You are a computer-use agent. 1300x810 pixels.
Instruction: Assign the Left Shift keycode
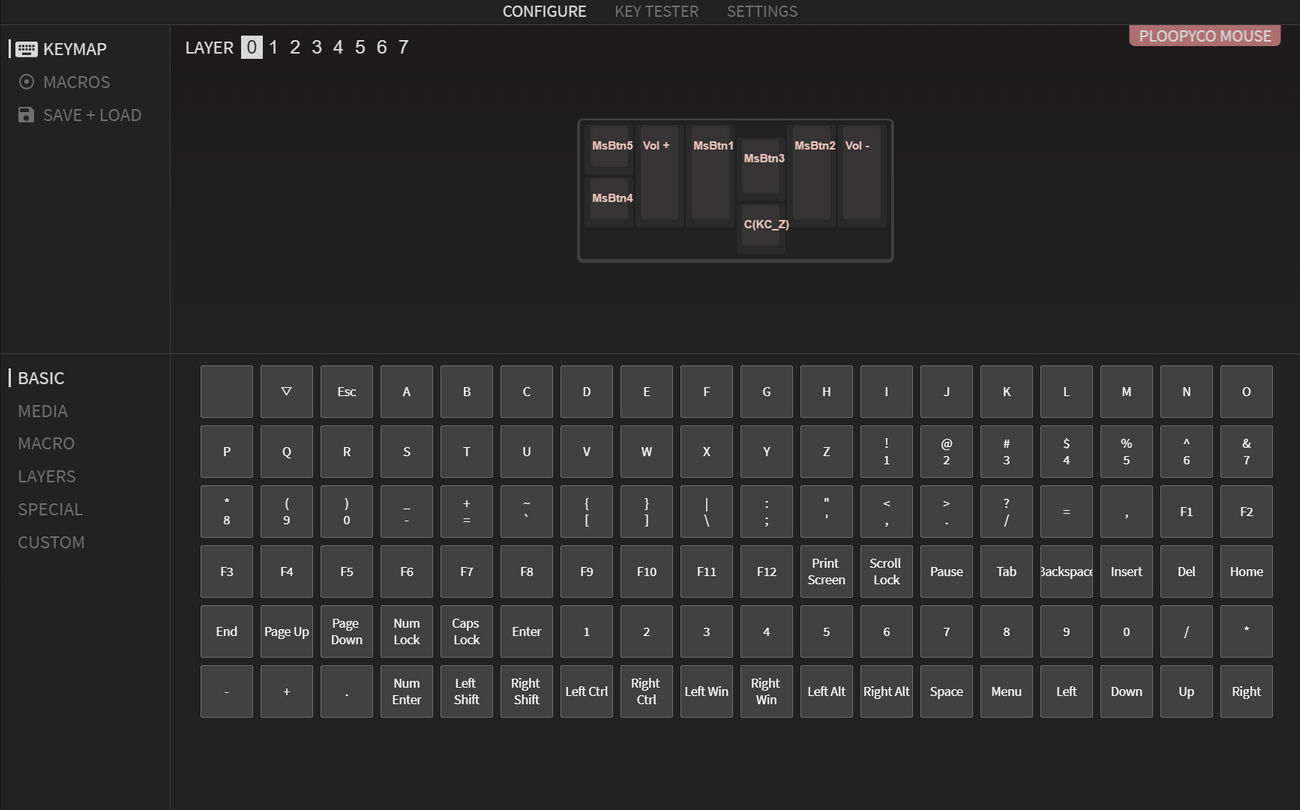click(x=466, y=691)
